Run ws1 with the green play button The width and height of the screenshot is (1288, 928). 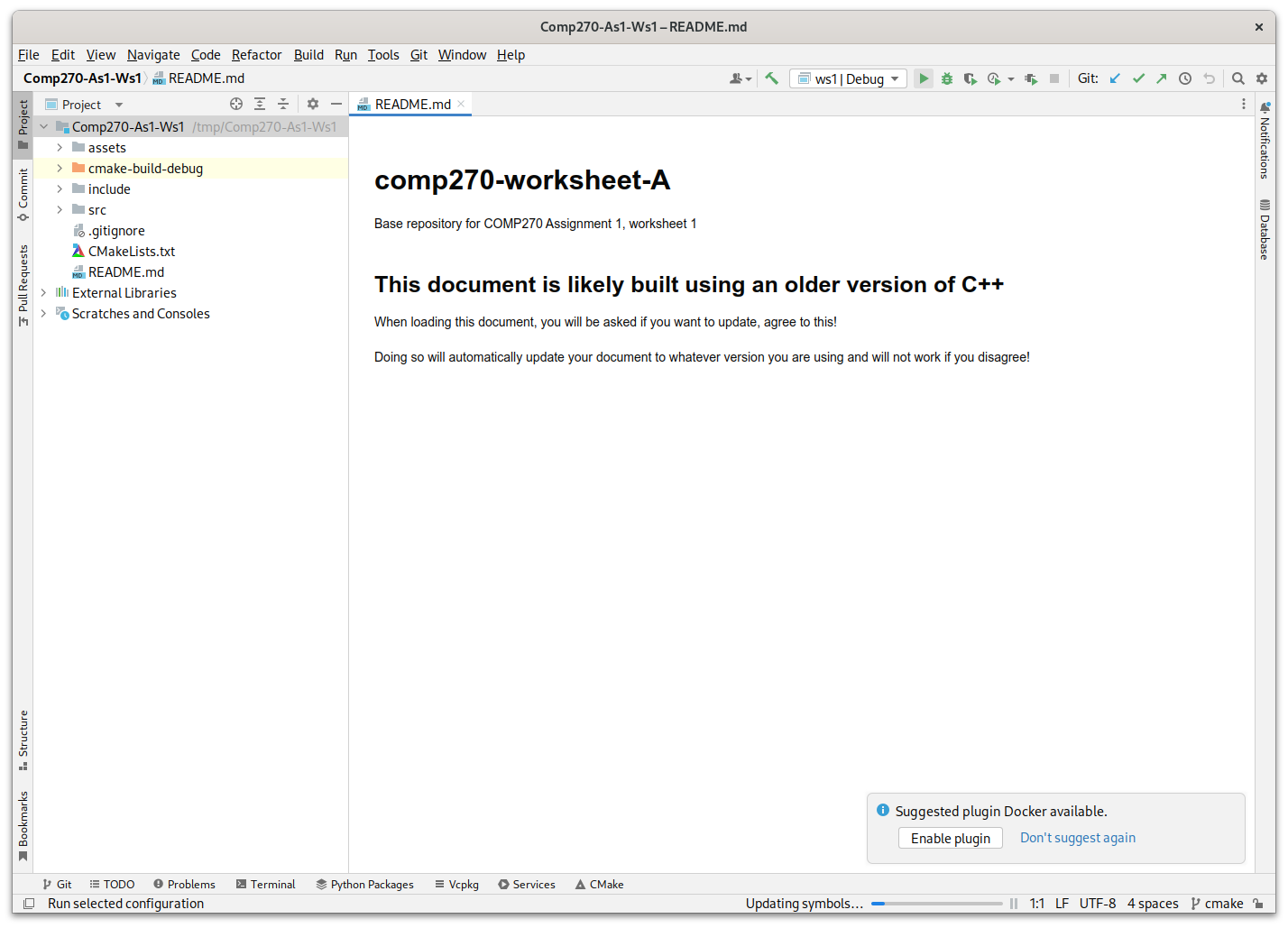[x=923, y=78]
